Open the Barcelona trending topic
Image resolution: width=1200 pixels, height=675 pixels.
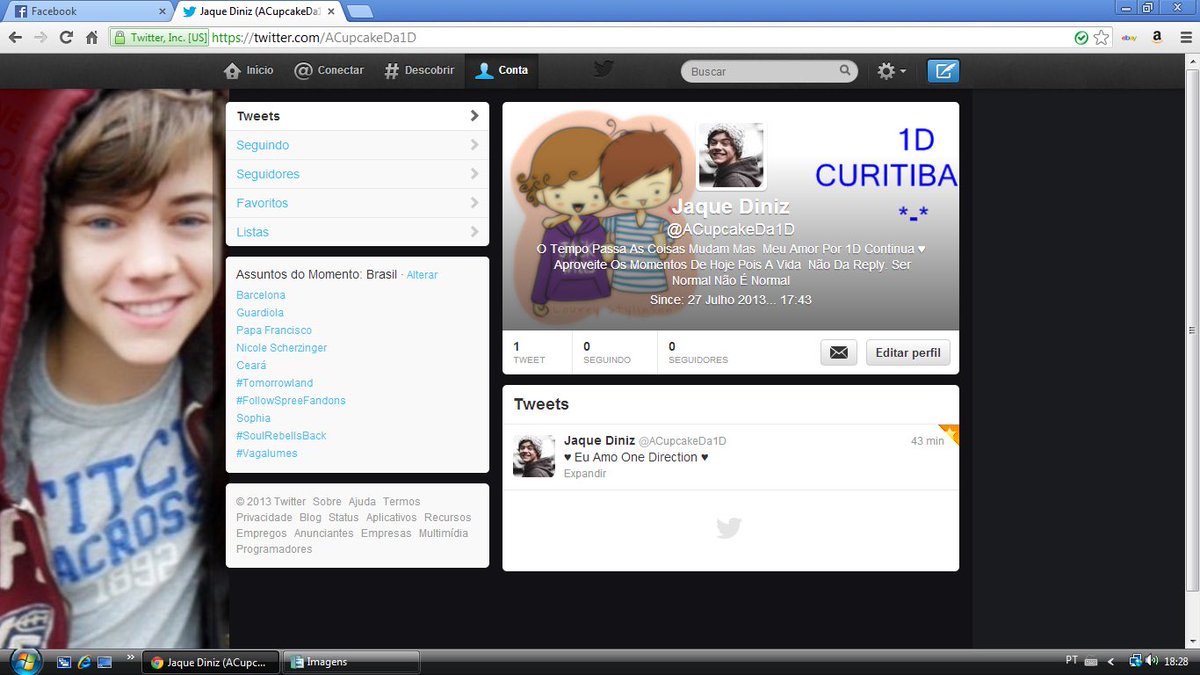261,295
